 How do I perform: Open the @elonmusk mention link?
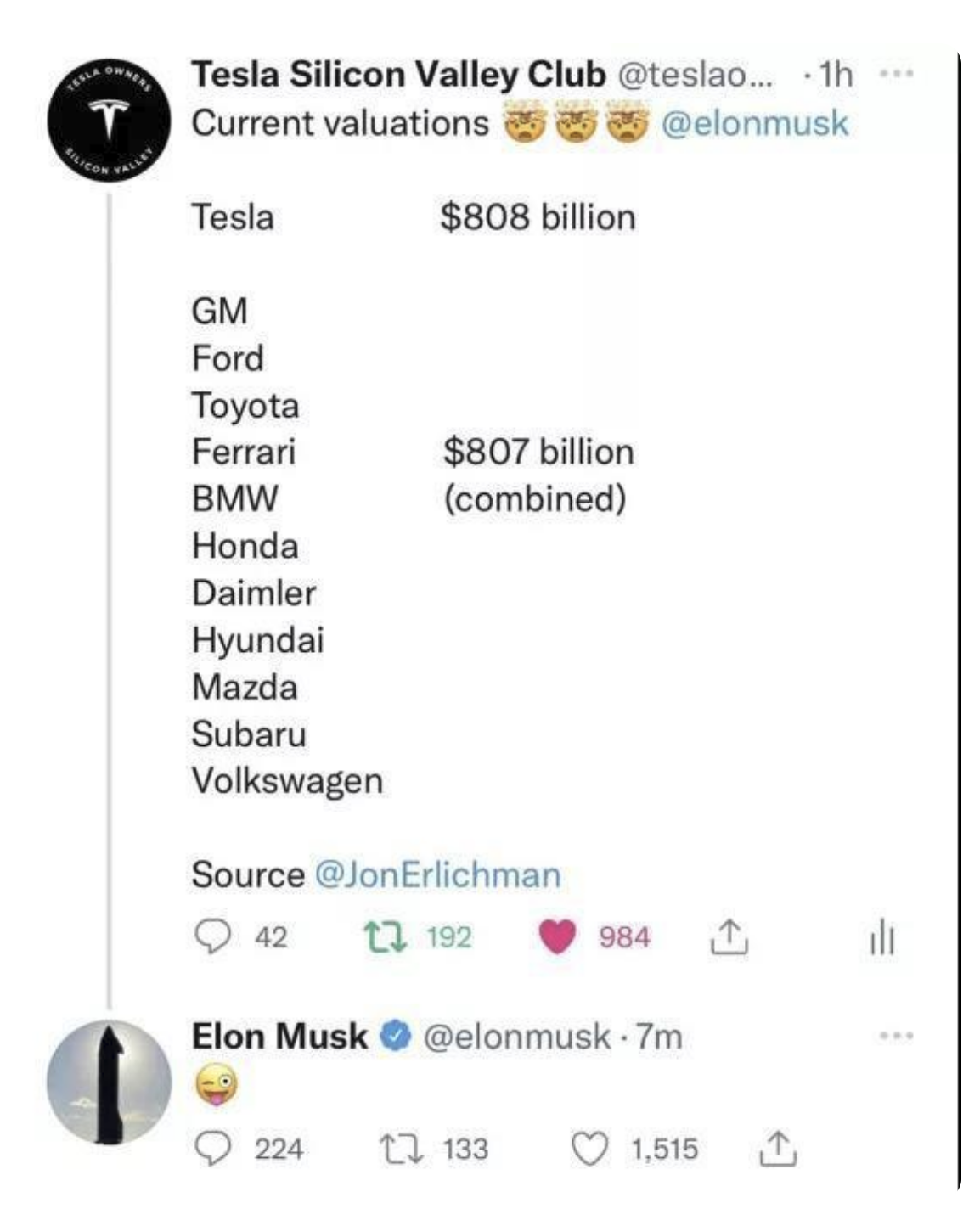(x=754, y=124)
